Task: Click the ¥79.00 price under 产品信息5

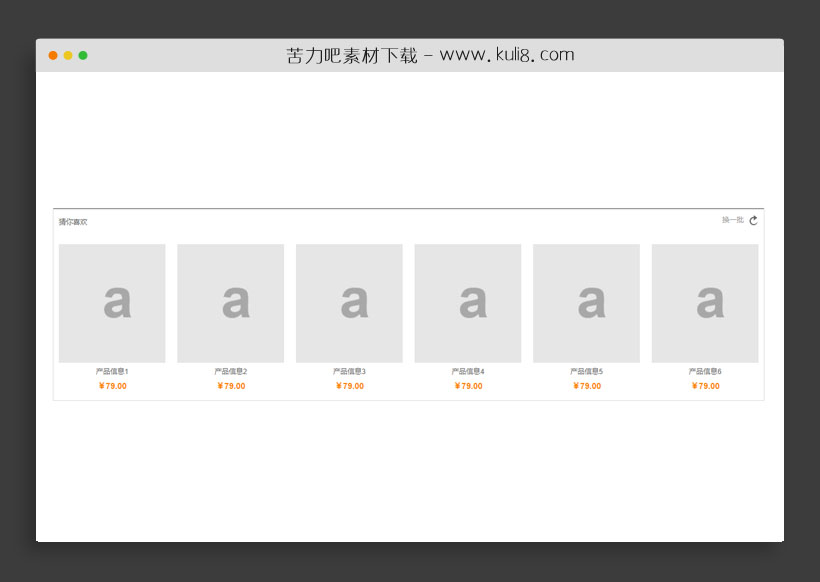Action: 586,386
